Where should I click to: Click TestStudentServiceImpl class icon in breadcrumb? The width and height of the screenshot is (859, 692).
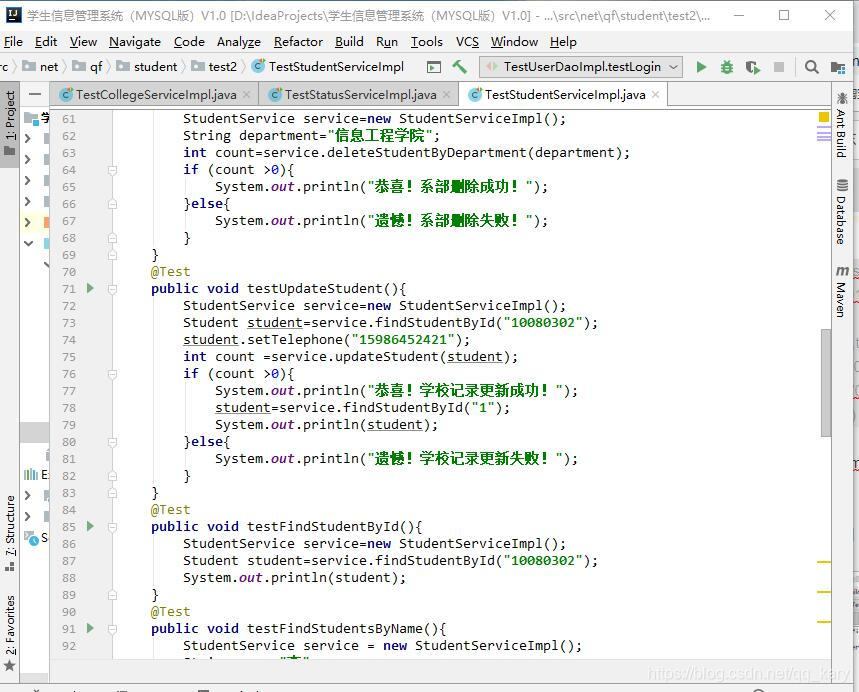click(258, 66)
